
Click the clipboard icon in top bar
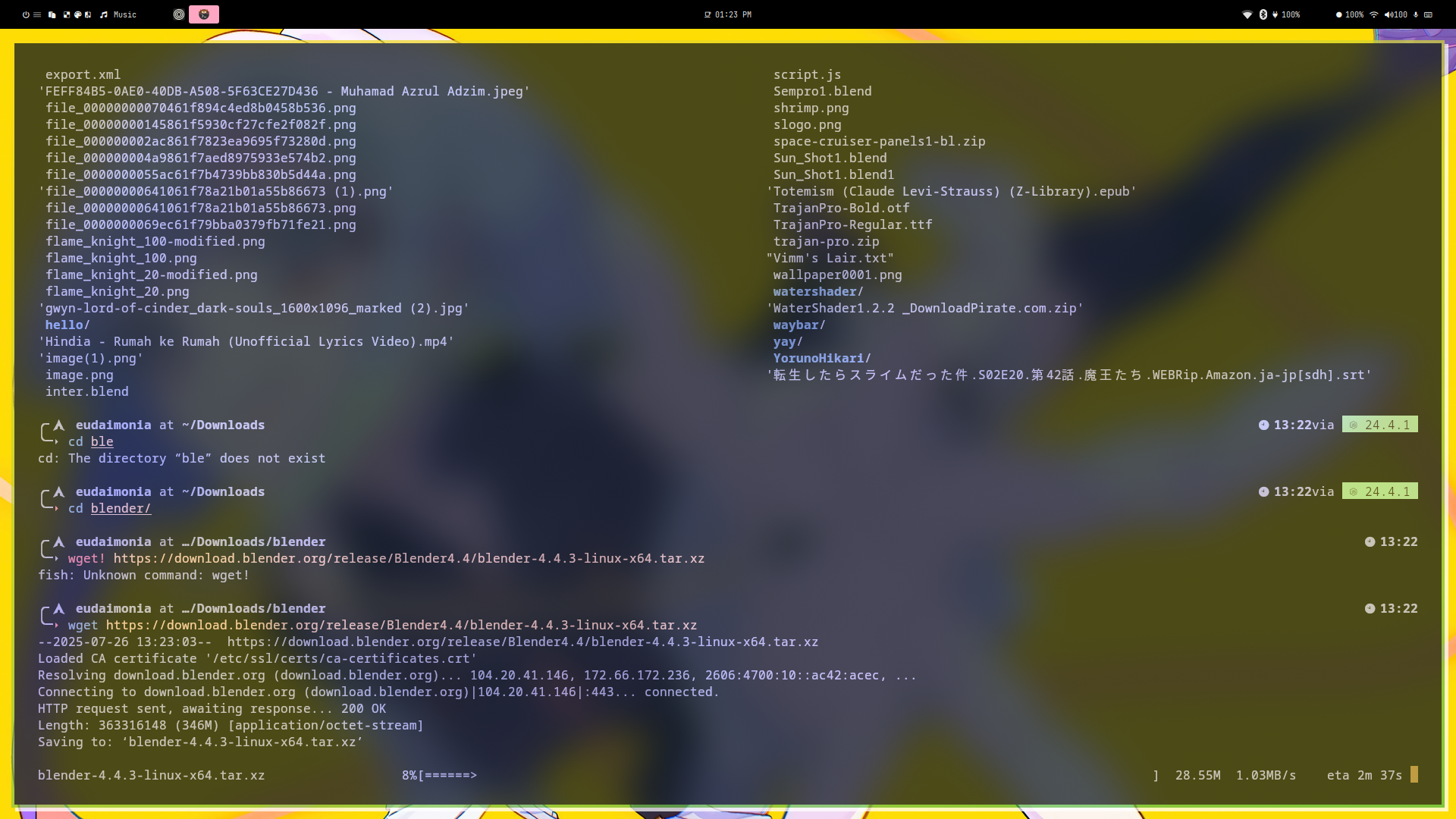click(52, 14)
